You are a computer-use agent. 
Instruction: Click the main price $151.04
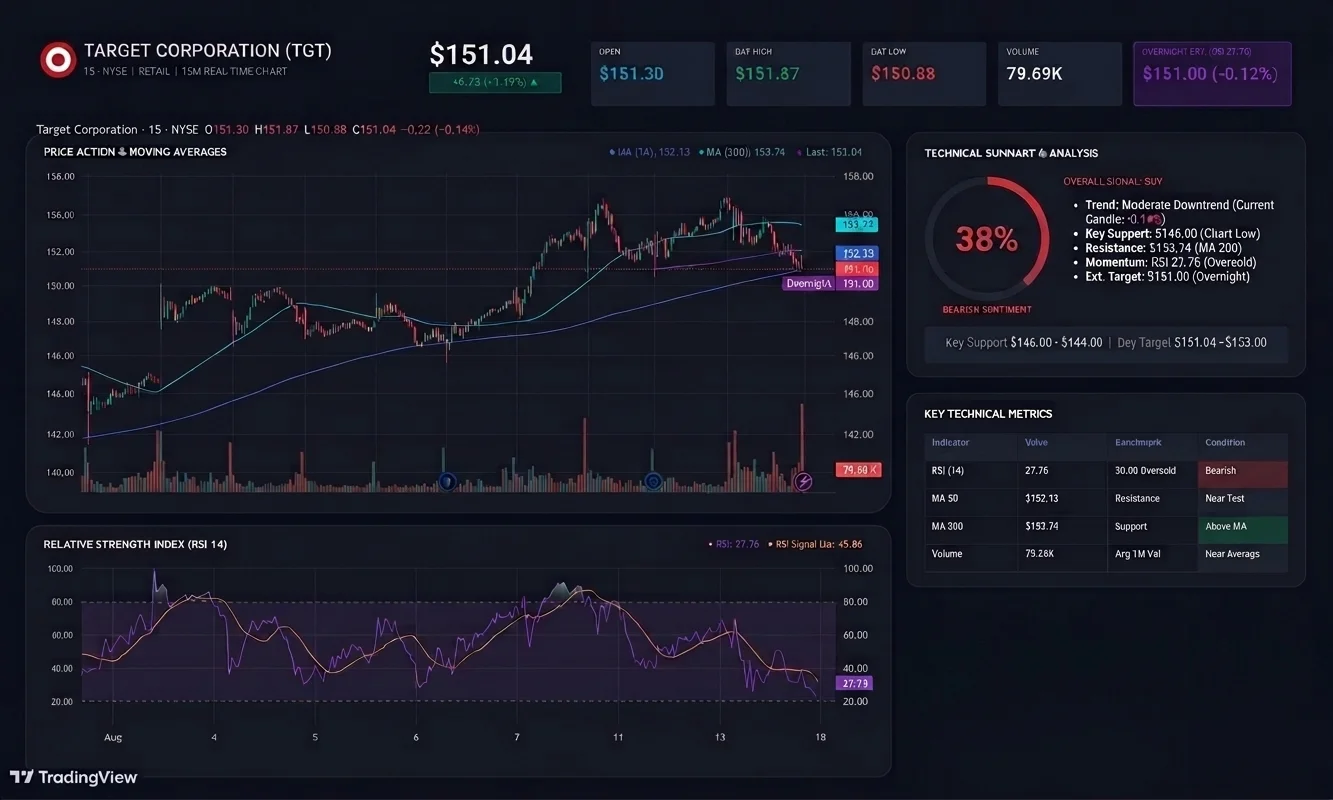[481, 54]
